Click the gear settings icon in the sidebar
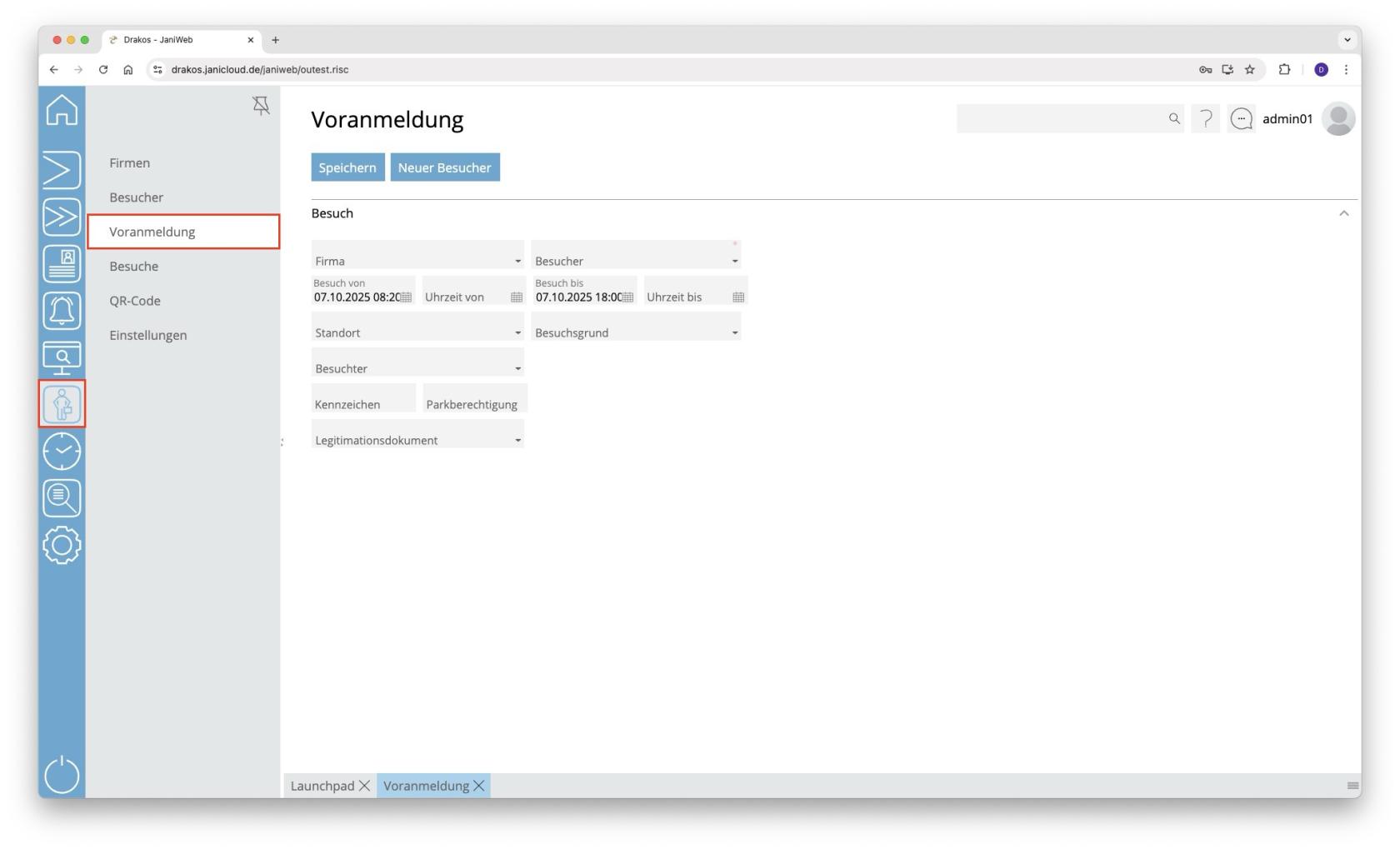The image size is (1400, 849). (x=62, y=546)
